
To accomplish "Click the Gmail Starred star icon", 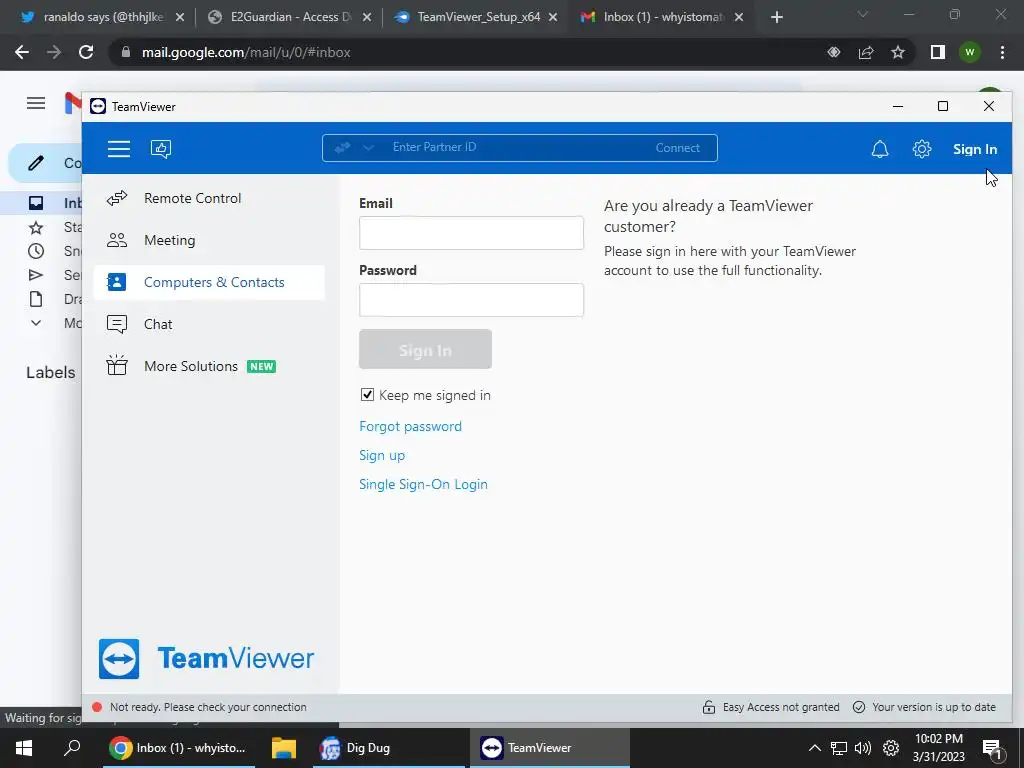I will tap(36, 227).
